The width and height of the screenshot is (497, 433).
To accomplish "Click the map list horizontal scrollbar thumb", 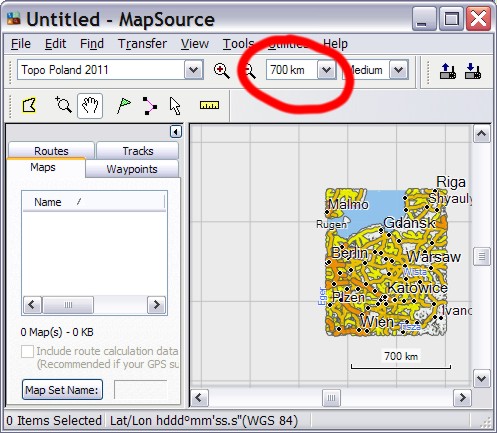I will (x=68, y=305).
